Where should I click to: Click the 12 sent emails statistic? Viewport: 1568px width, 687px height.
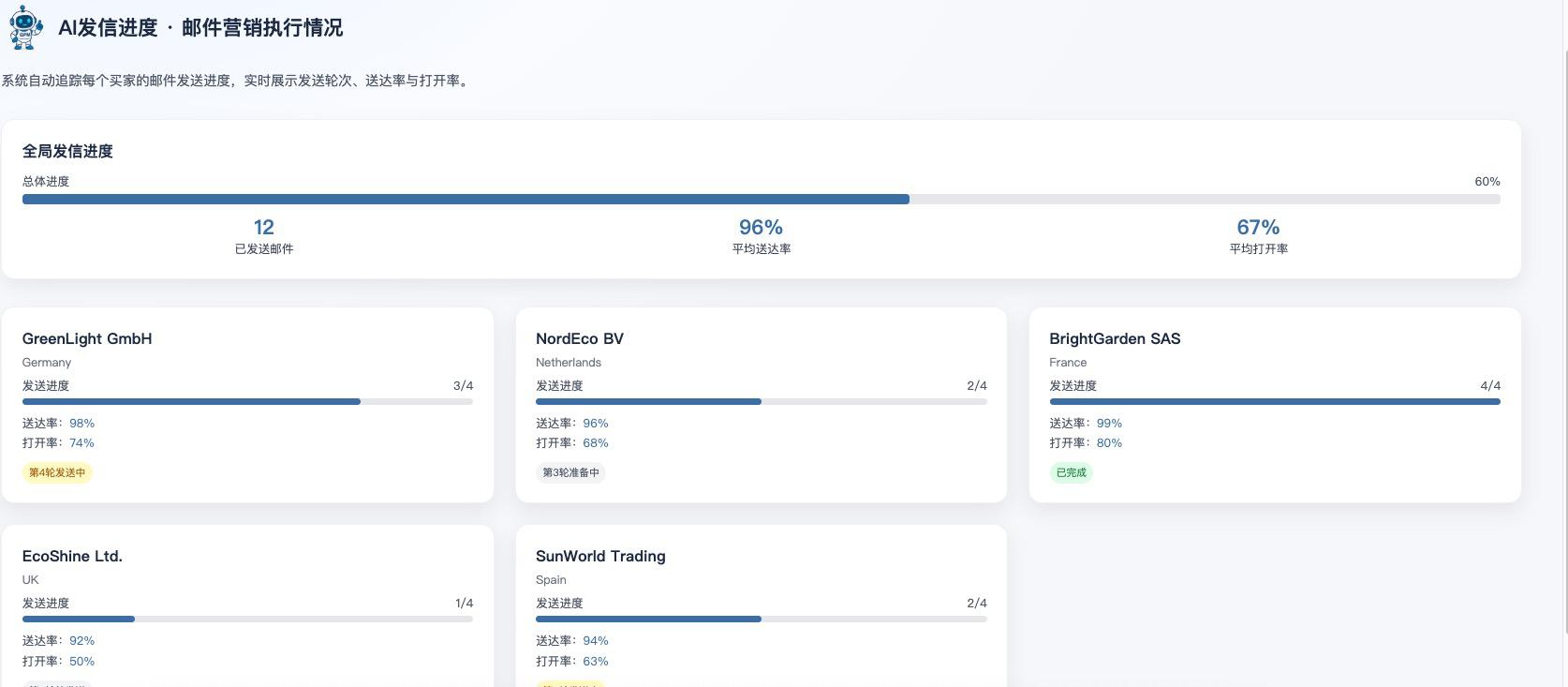263,228
